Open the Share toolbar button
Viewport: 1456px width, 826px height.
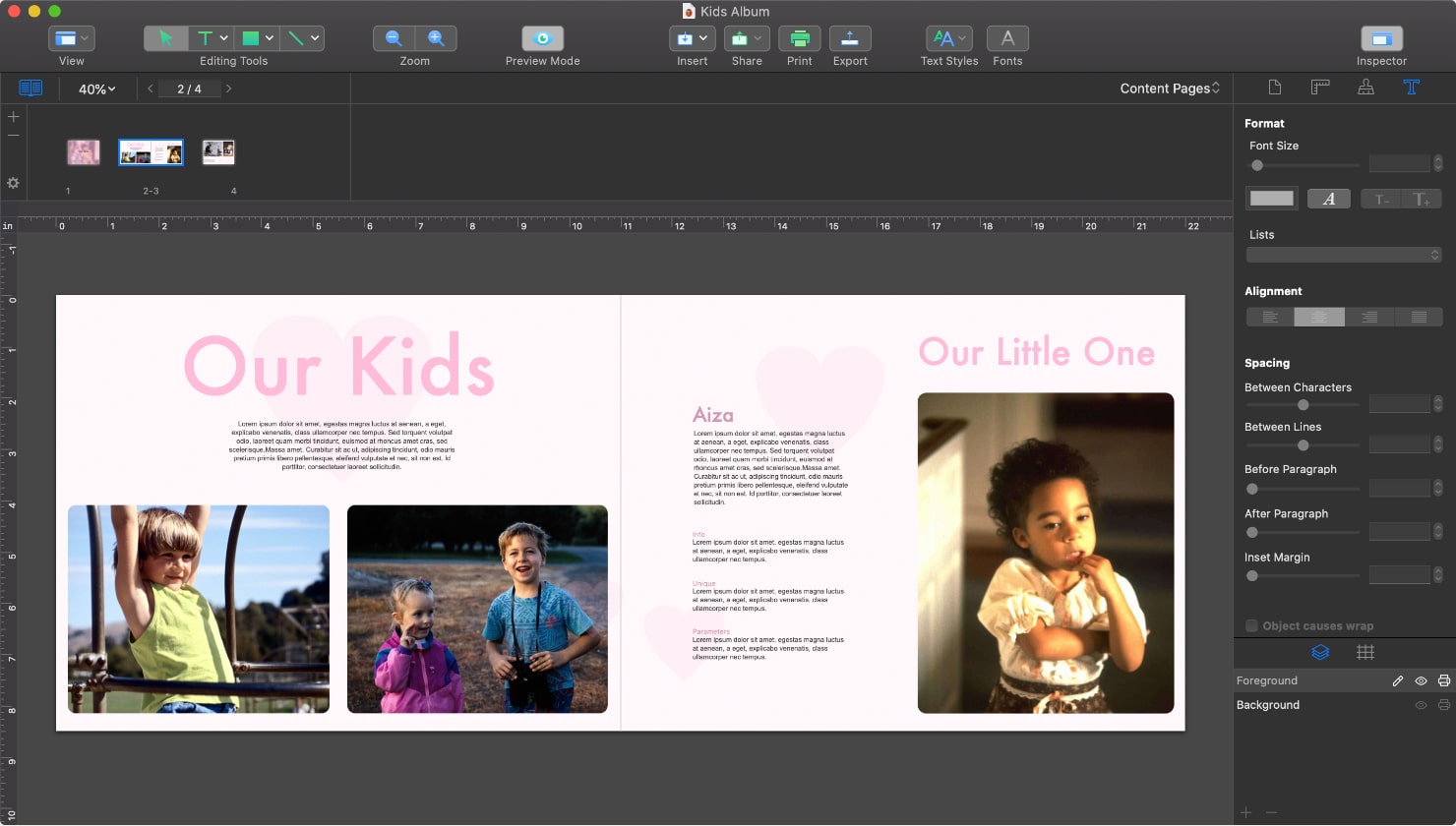pos(747,38)
